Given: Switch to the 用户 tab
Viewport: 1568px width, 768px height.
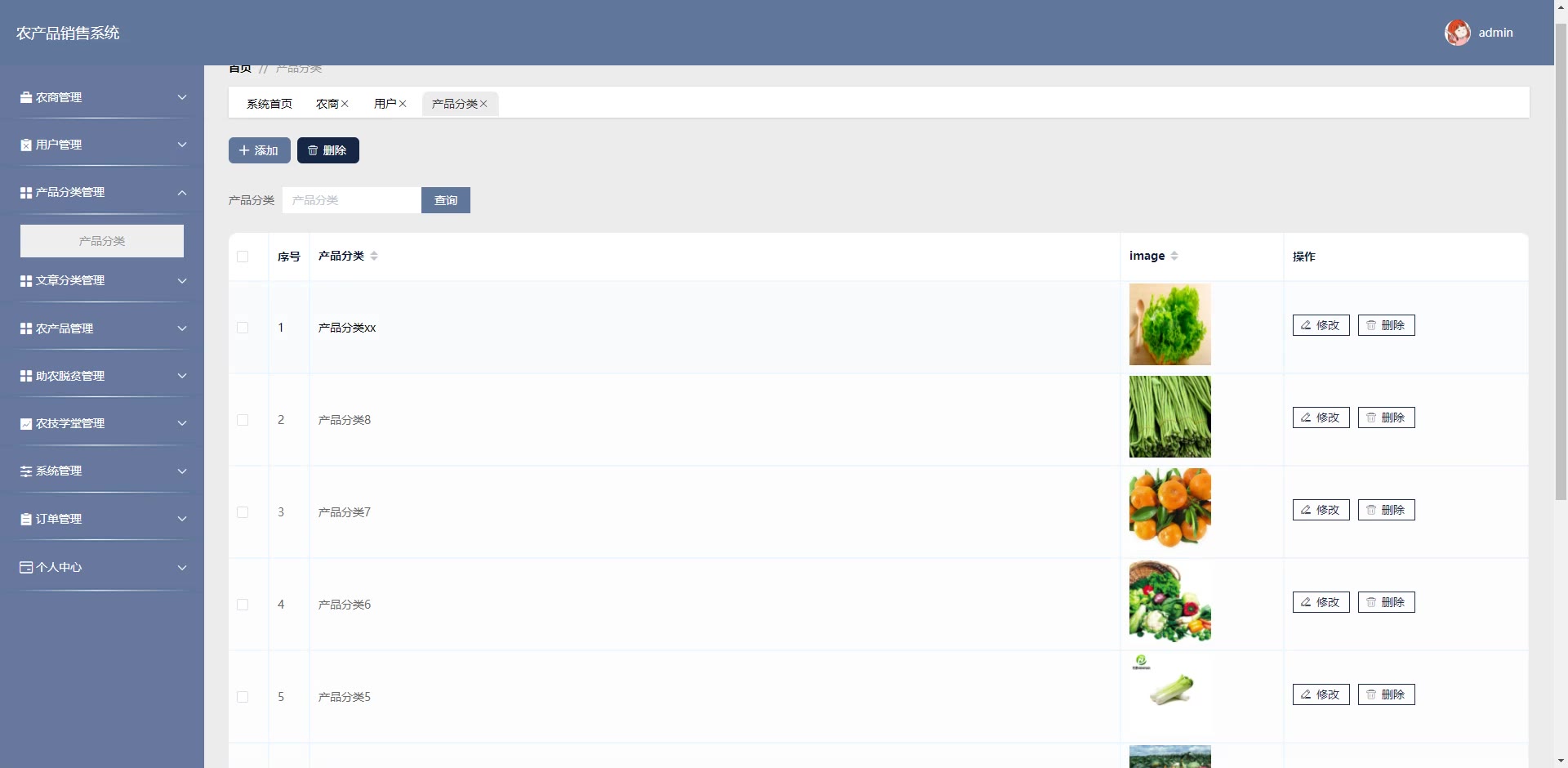Looking at the screenshot, I should 385,104.
